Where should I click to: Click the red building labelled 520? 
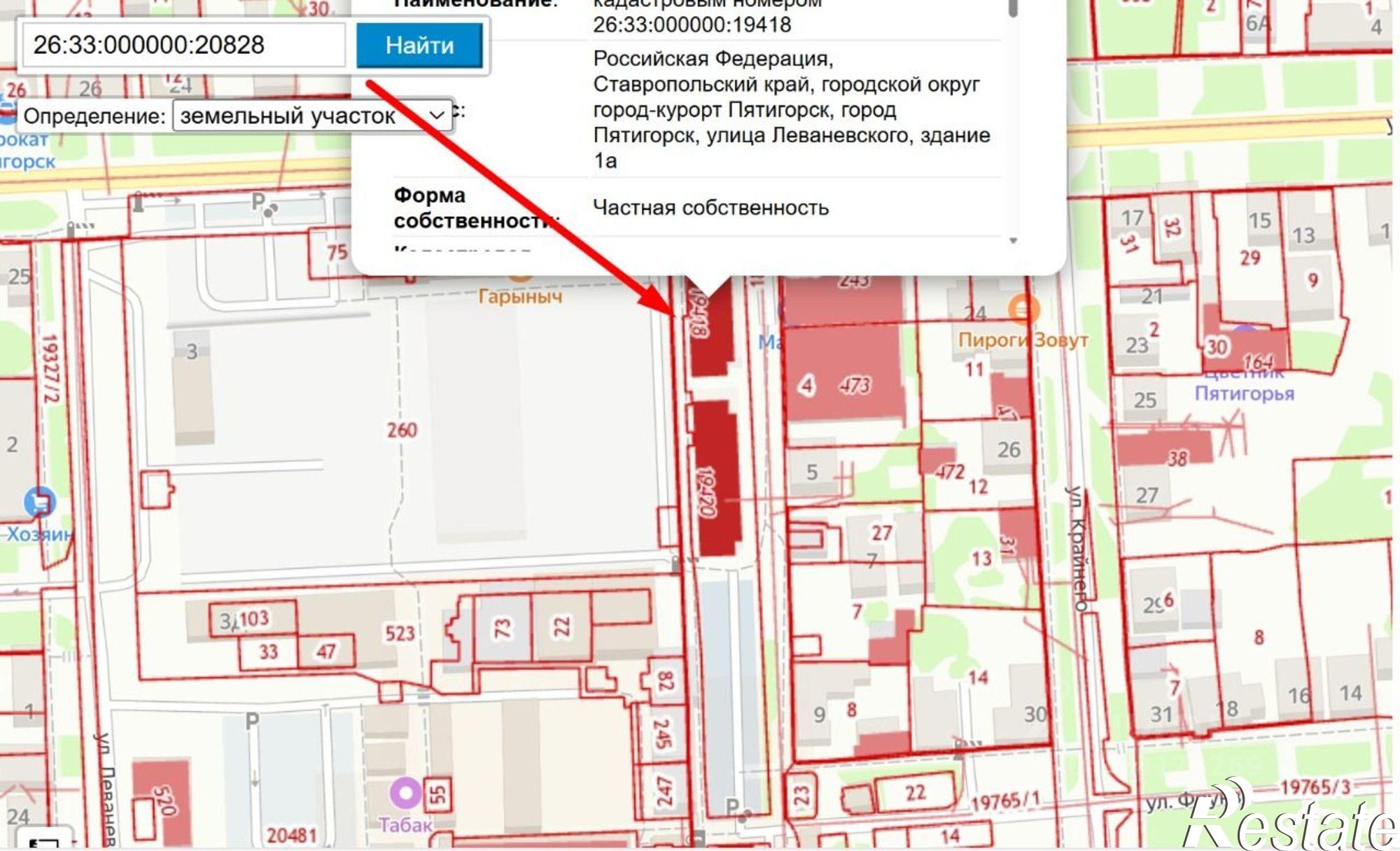pos(162,802)
